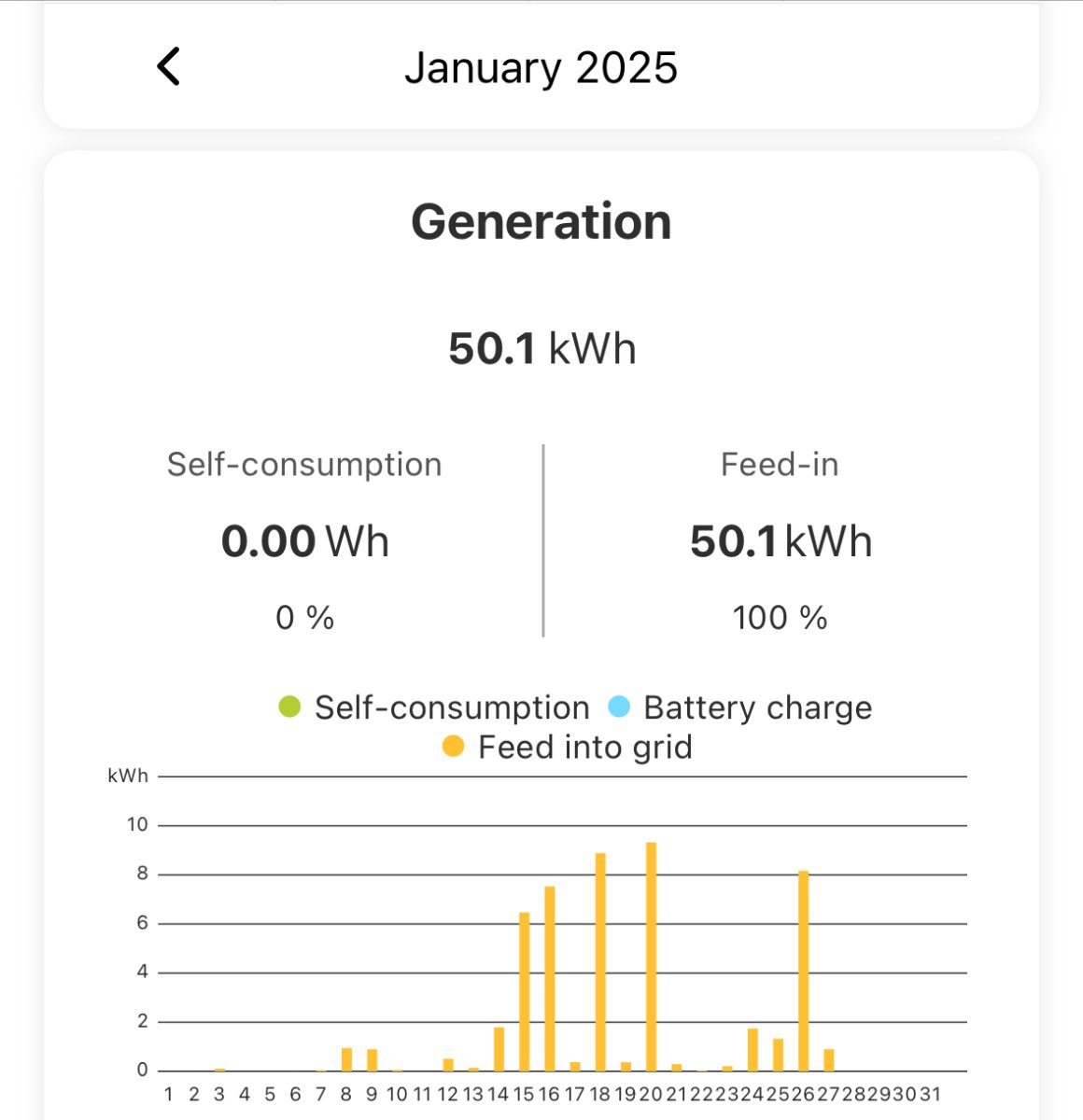1083x1120 pixels.
Task: Tap the day 26 generation bar
Action: point(803,971)
